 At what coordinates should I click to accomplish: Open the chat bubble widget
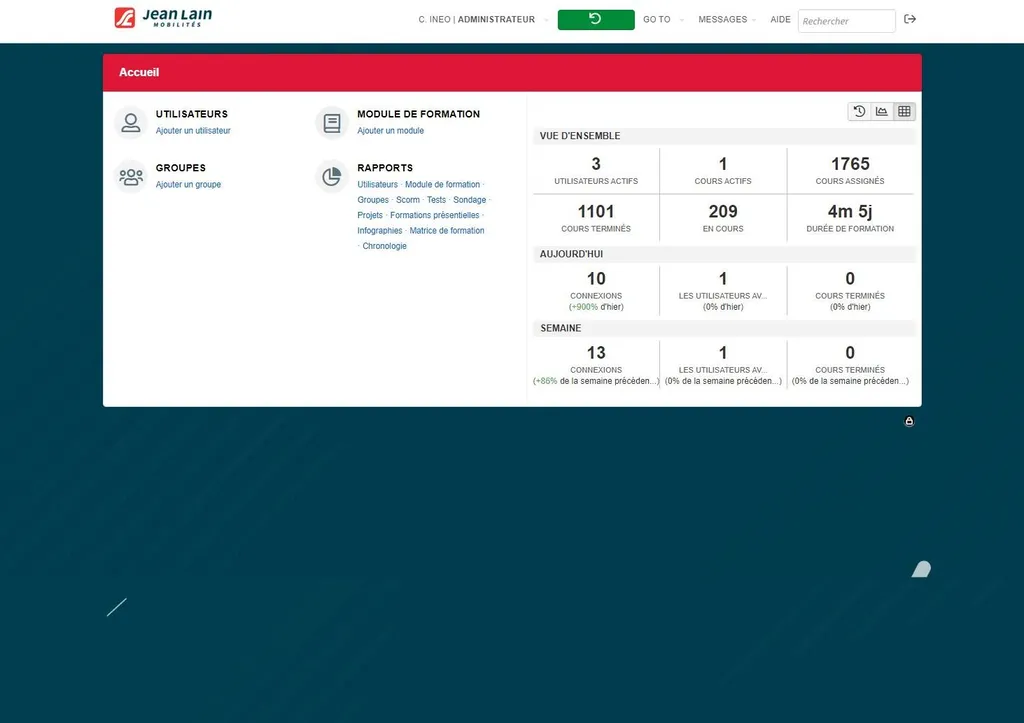(921, 569)
